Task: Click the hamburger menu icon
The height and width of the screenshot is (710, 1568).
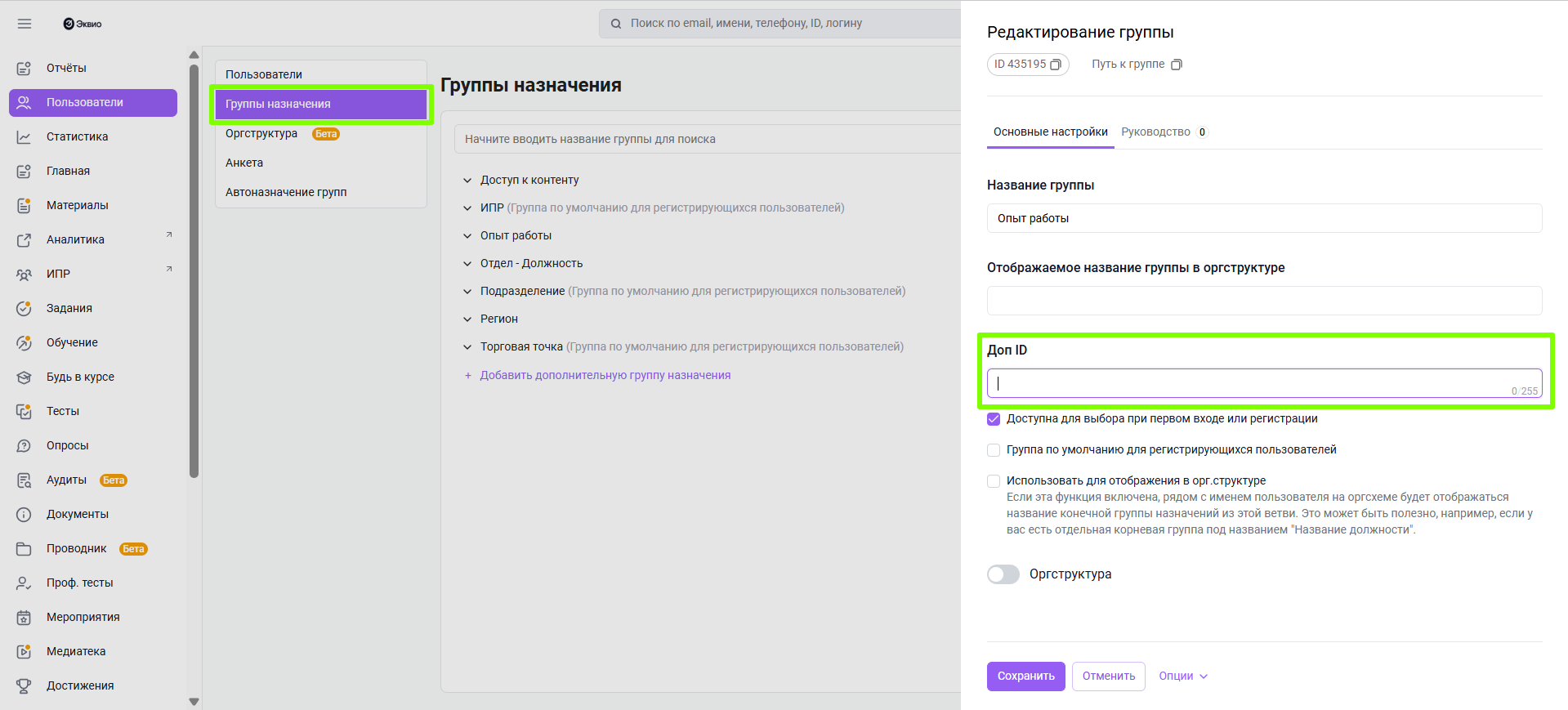Action: pyautogui.click(x=25, y=24)
